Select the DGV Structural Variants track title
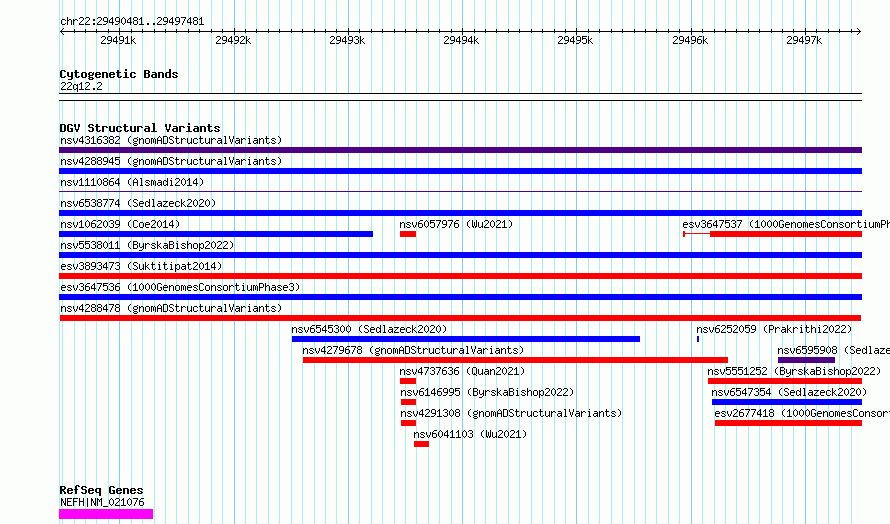 coord(140,128)
